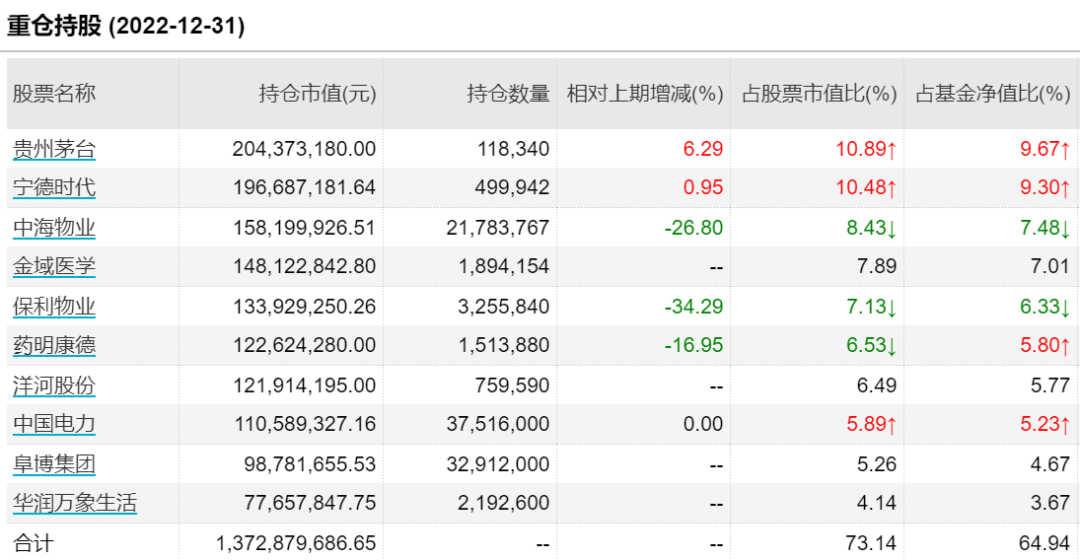Image resolution: width=1080 pixels, height=560 pixels.
Task: Click the 持仓市值(元) column header
Action: coord(318,94)
